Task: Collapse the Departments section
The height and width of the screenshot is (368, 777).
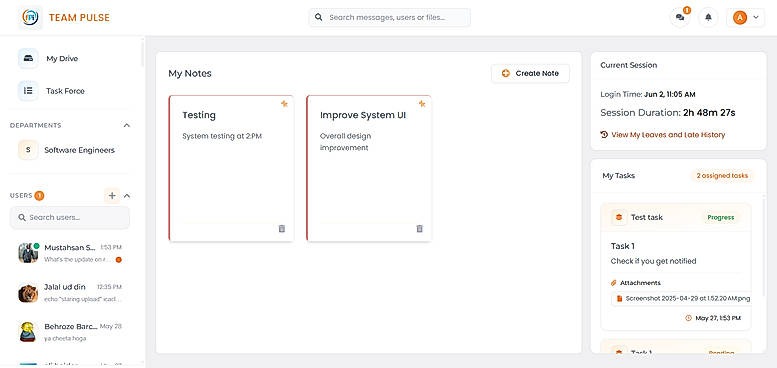Action: (127, 125)
